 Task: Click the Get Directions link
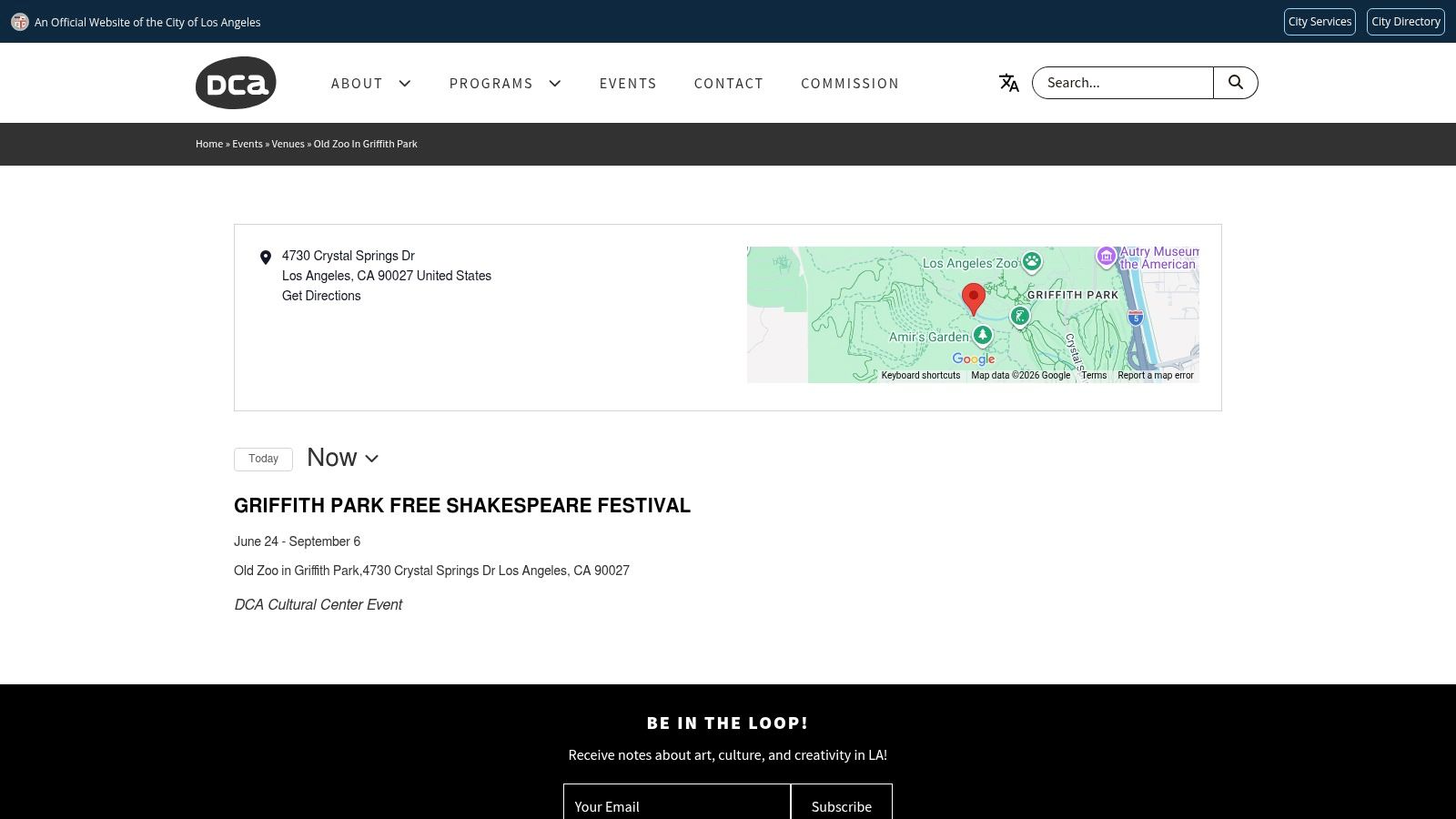click(321, 296)
